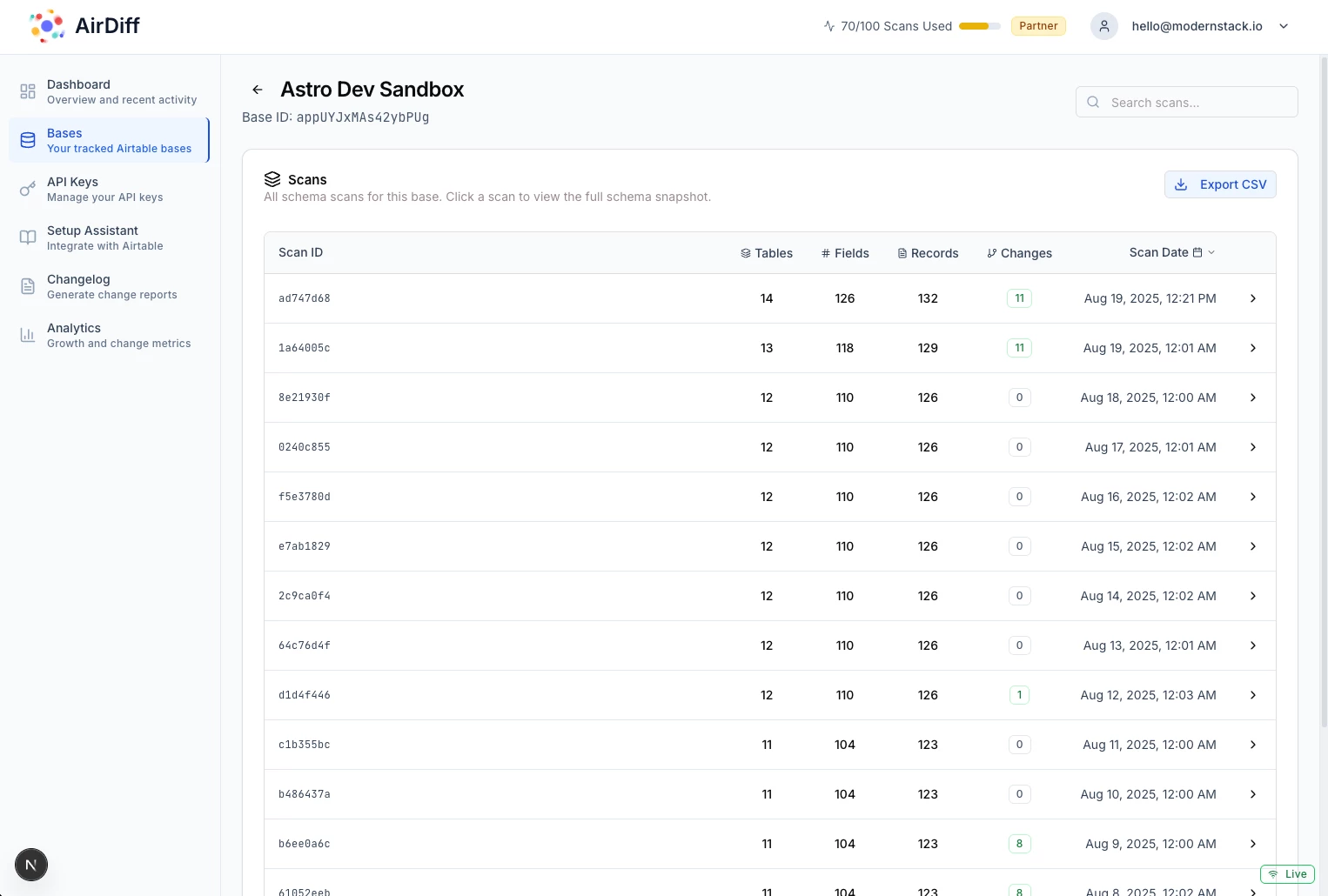Click the Astro Dev Sandbox title
The height and width of the screenshot is (896, 1328).
coord(372,90)
